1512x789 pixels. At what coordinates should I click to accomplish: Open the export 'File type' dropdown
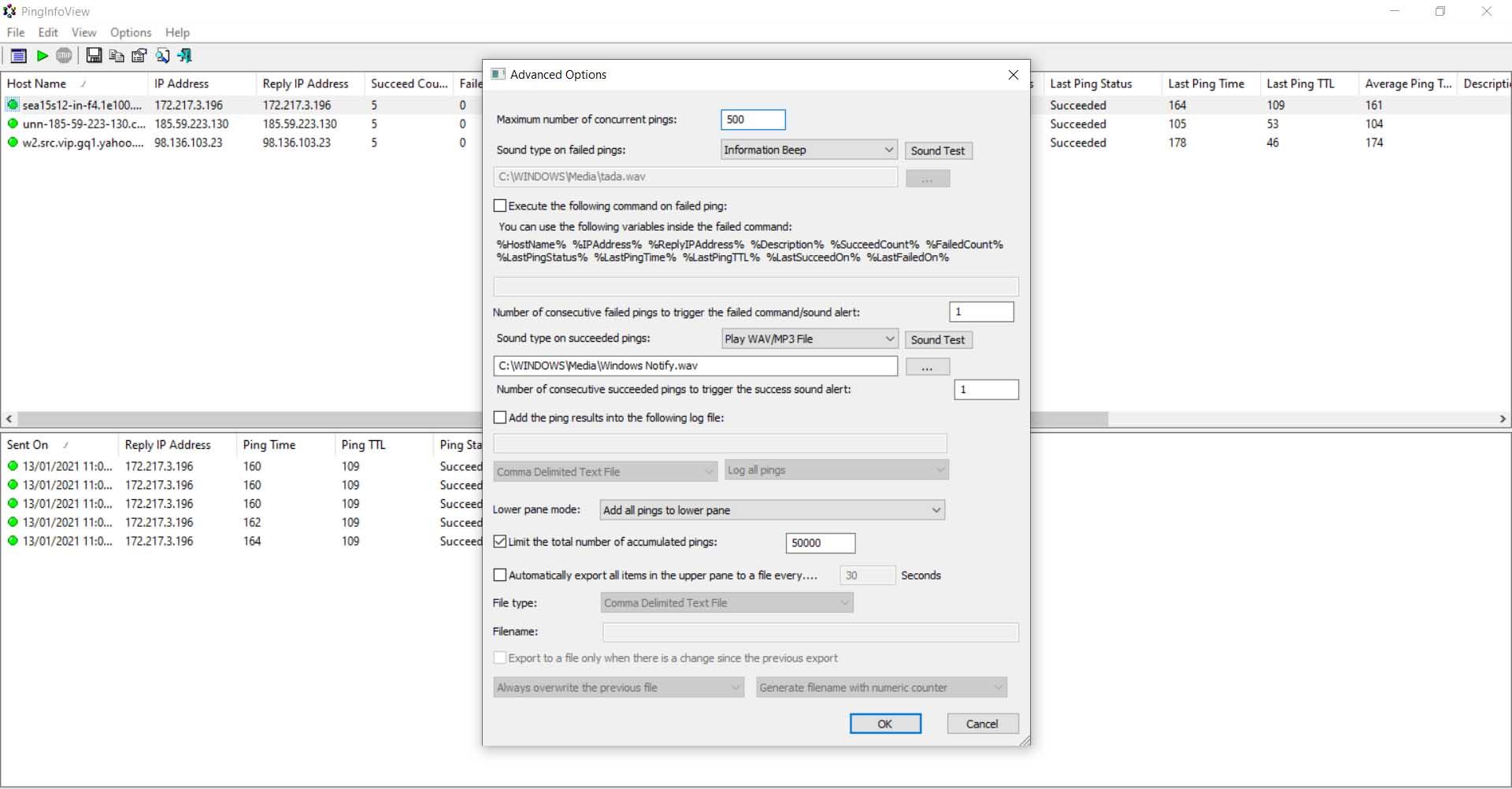pos(727,603)
